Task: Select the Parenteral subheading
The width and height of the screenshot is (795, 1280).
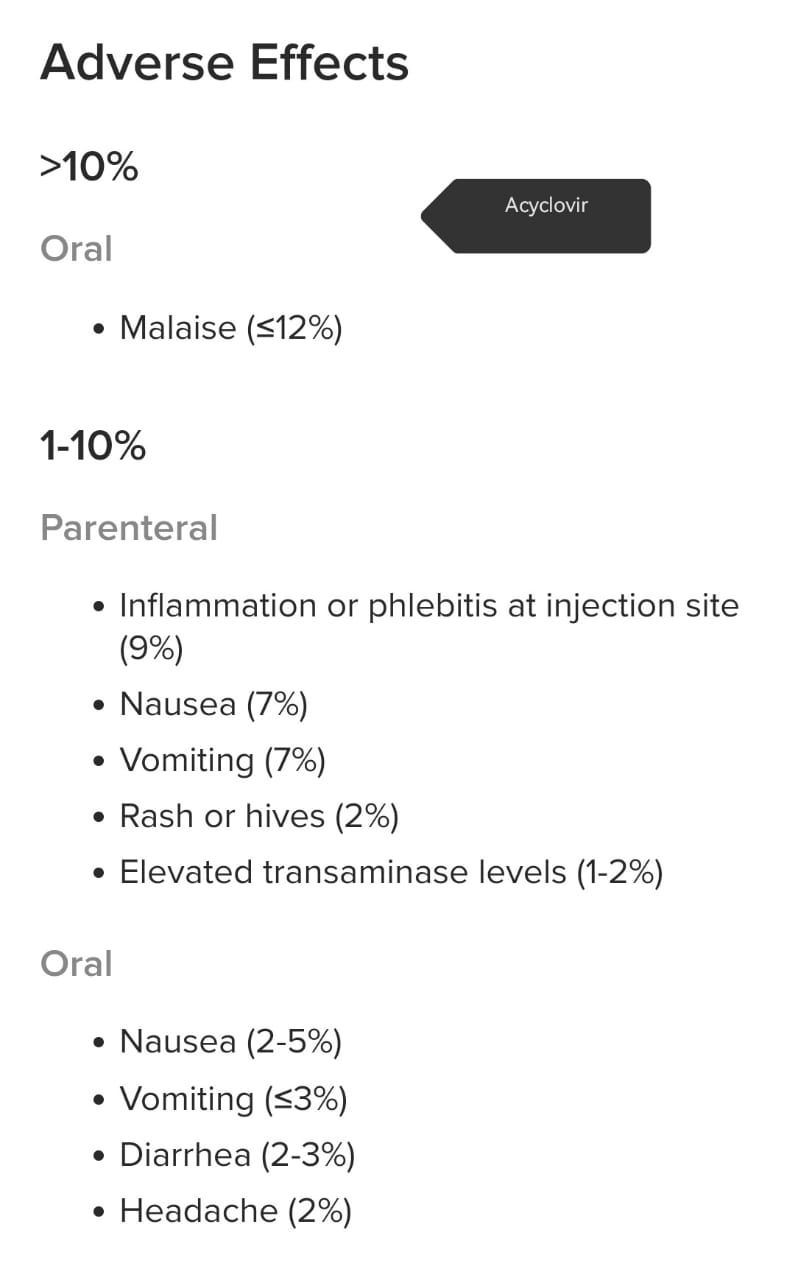Action: click(x=128, y=527)
